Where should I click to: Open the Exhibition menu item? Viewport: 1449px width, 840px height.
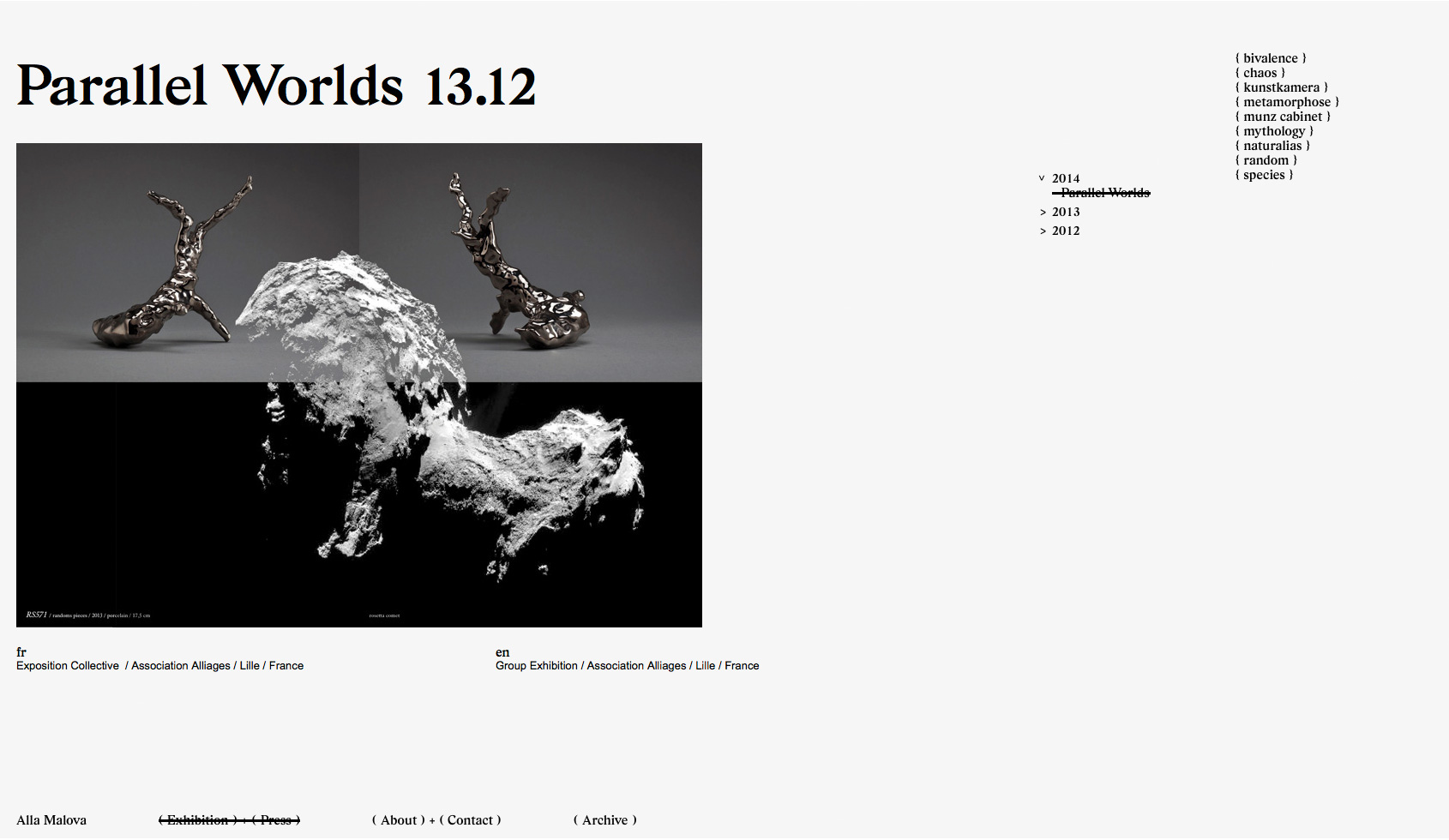point(198,820)
